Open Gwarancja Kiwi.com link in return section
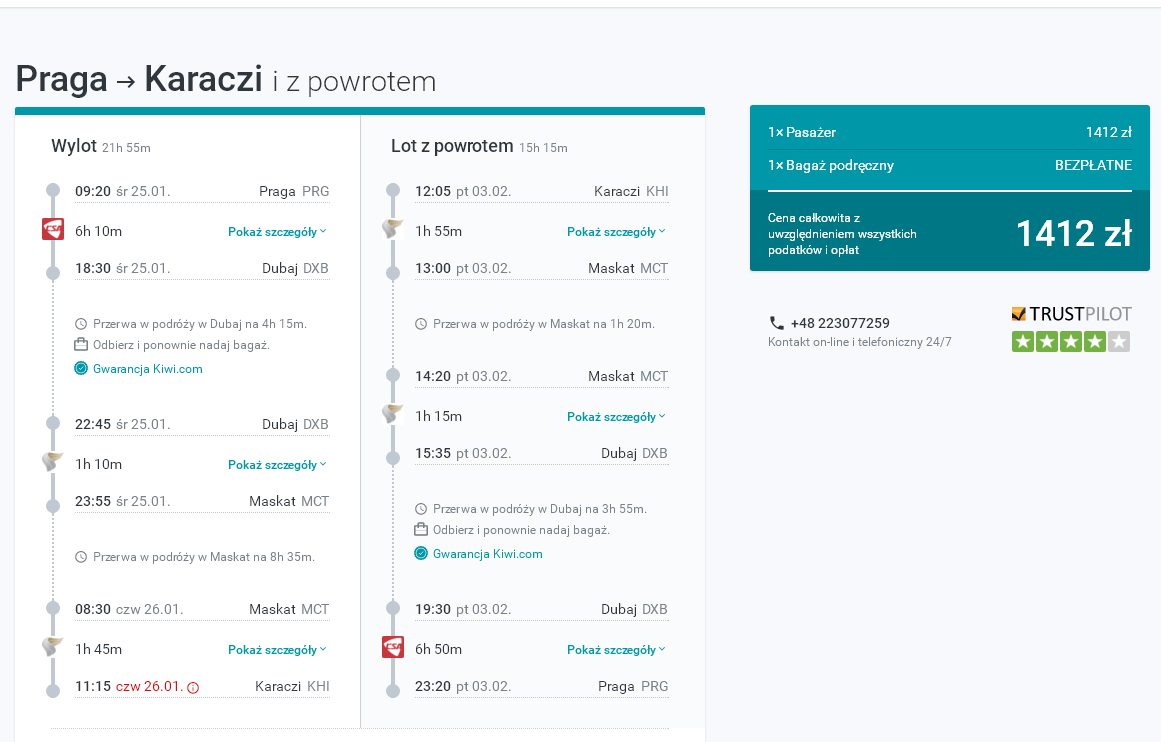Image resolution: width=1161 pixels, height=742 pixels. [487, 554]
